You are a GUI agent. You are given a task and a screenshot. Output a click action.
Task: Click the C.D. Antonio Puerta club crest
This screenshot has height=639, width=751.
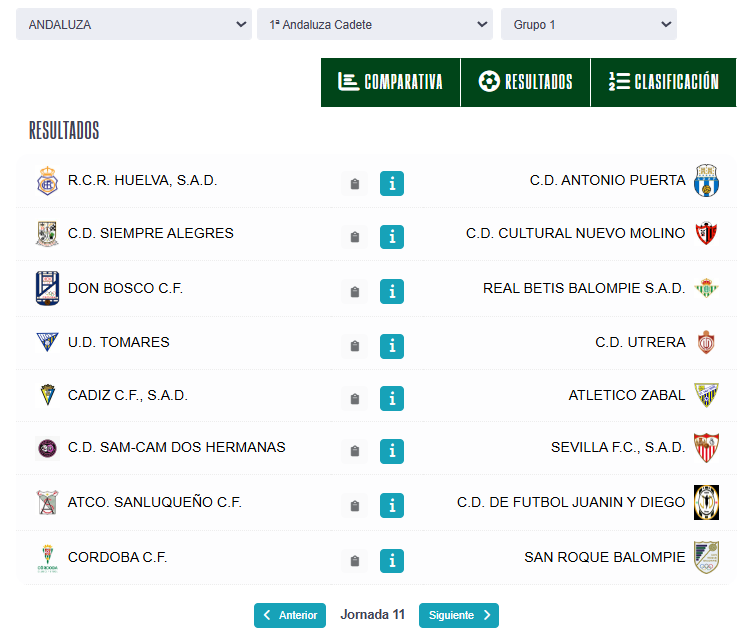(706, 181)
